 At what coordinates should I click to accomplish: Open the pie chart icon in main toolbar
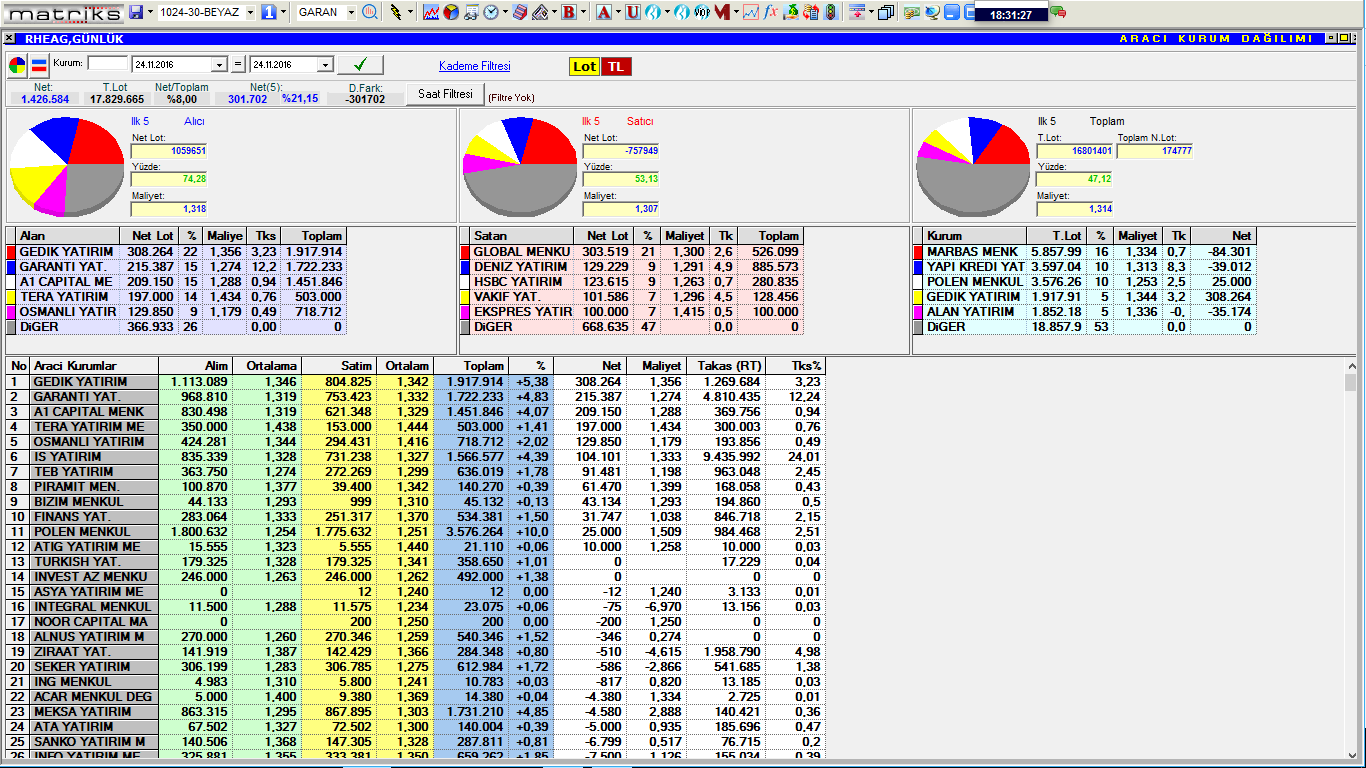450,13
